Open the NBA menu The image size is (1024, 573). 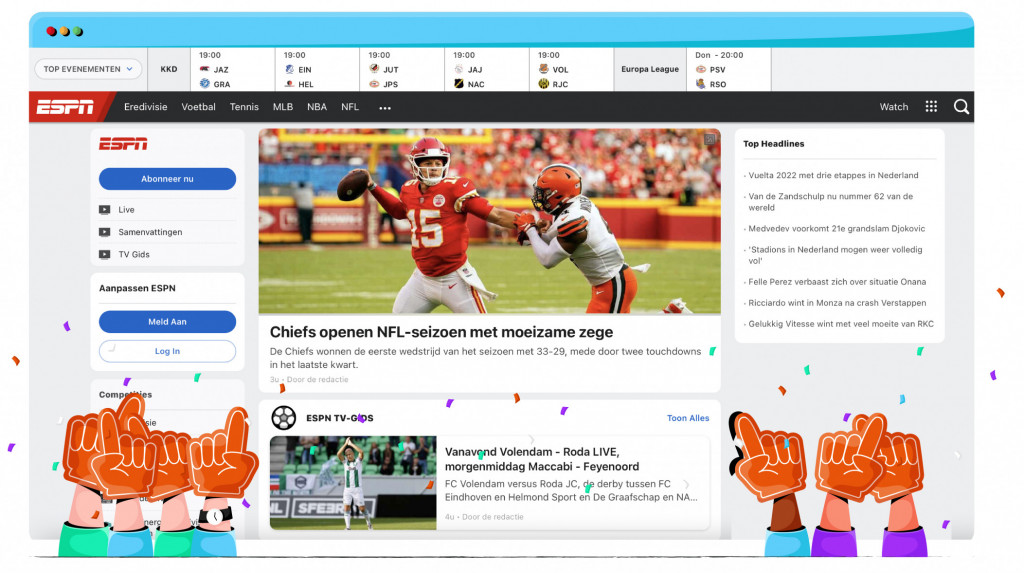tap(317, 107)
